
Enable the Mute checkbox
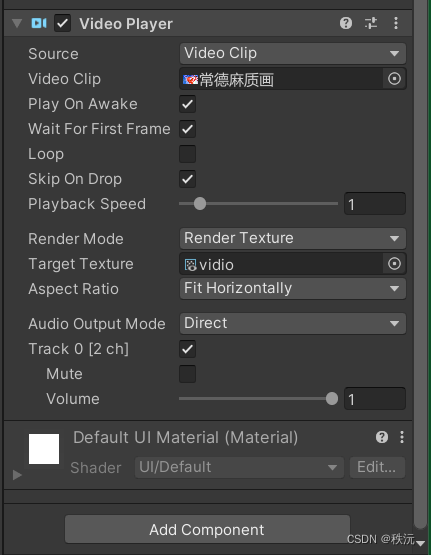[188, 374]
